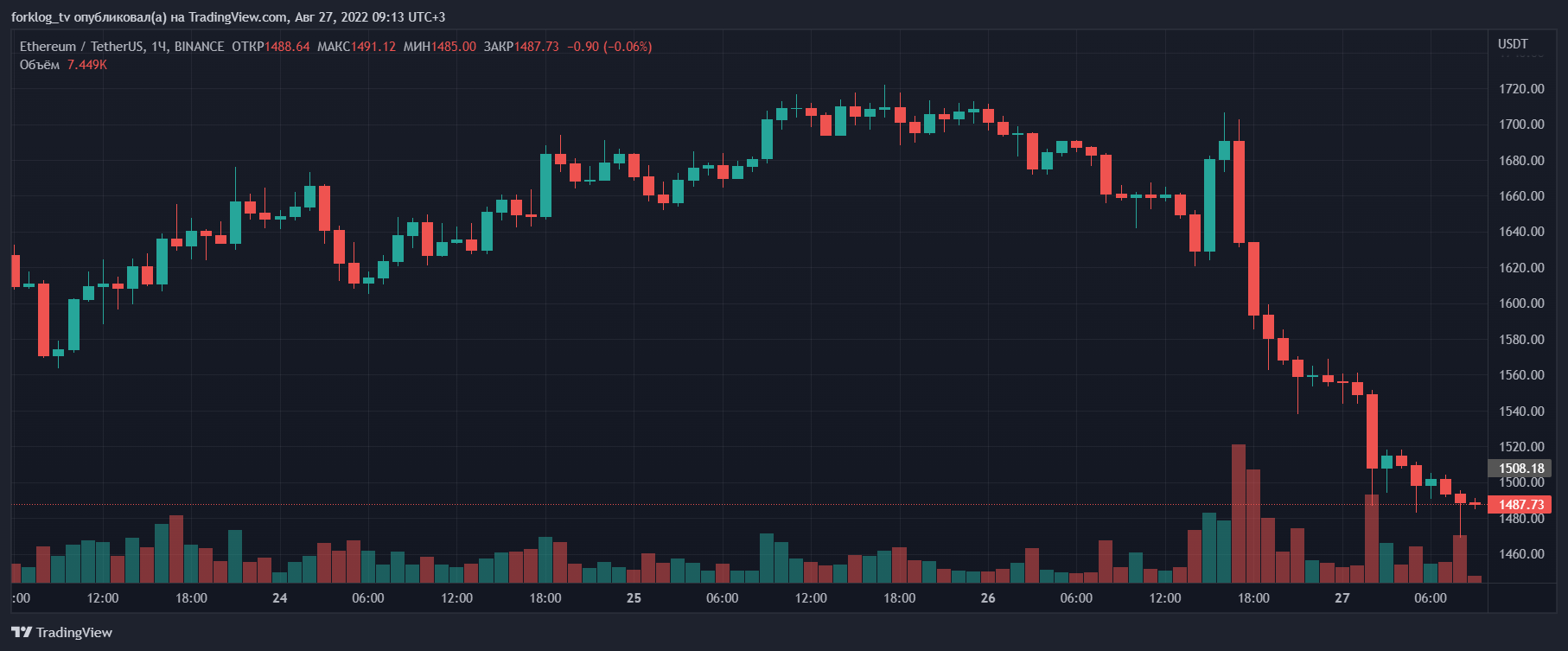Click the МАКС 1491.12 high value
Viewport: 1568px width, 651px height.
(356, 47)
